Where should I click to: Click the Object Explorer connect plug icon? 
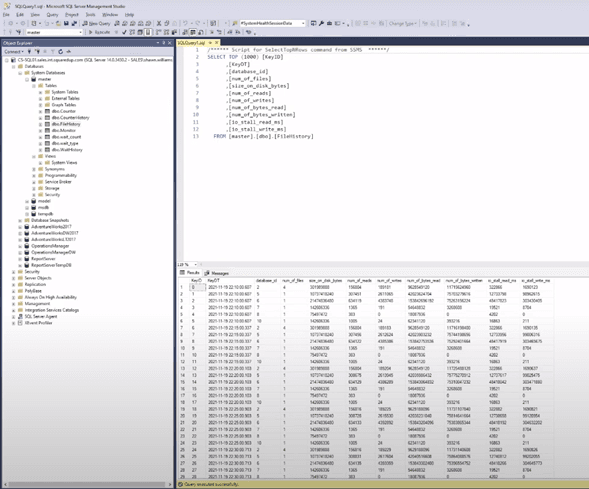[29, 51]
